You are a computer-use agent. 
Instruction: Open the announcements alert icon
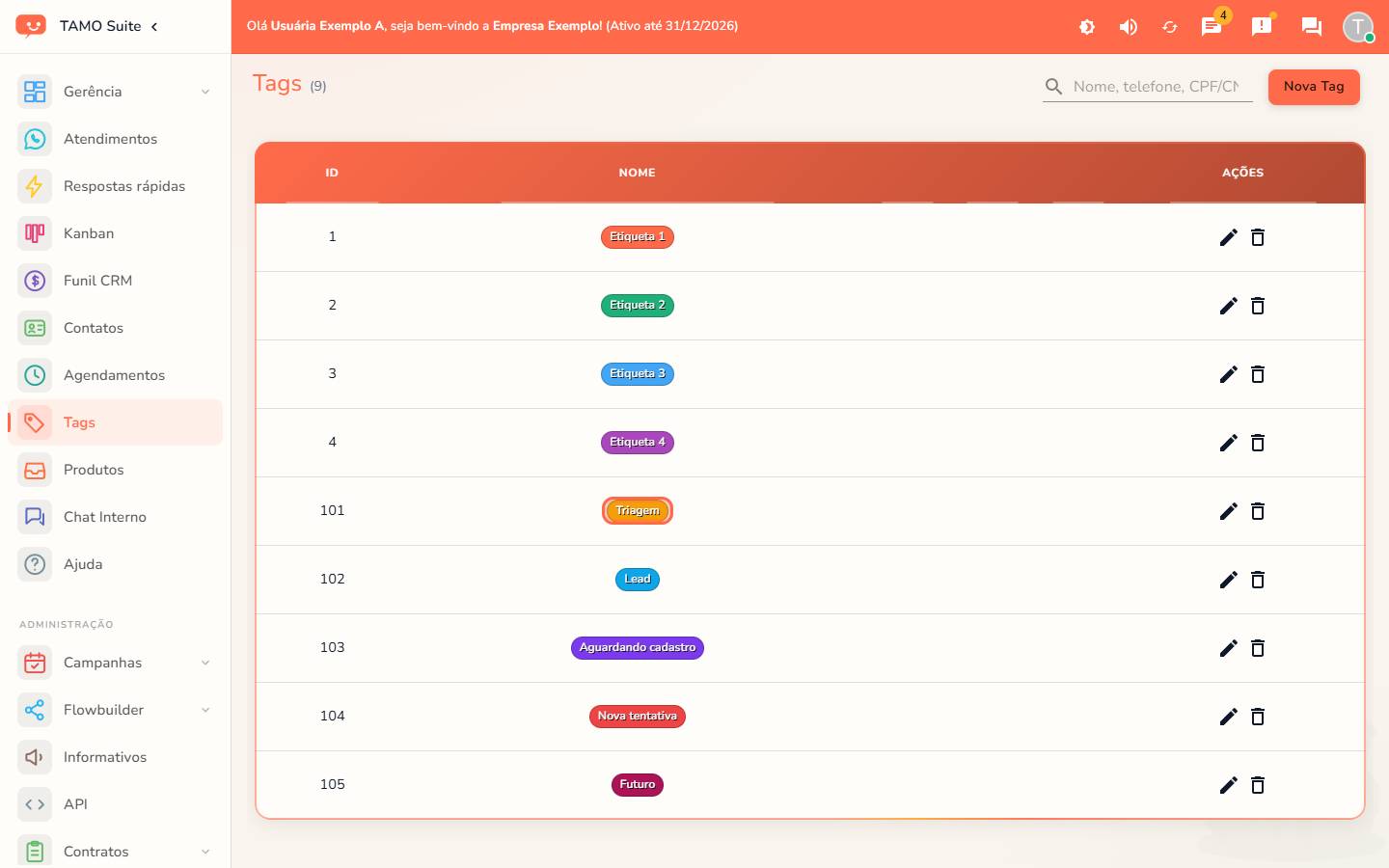pos(1262,26)
